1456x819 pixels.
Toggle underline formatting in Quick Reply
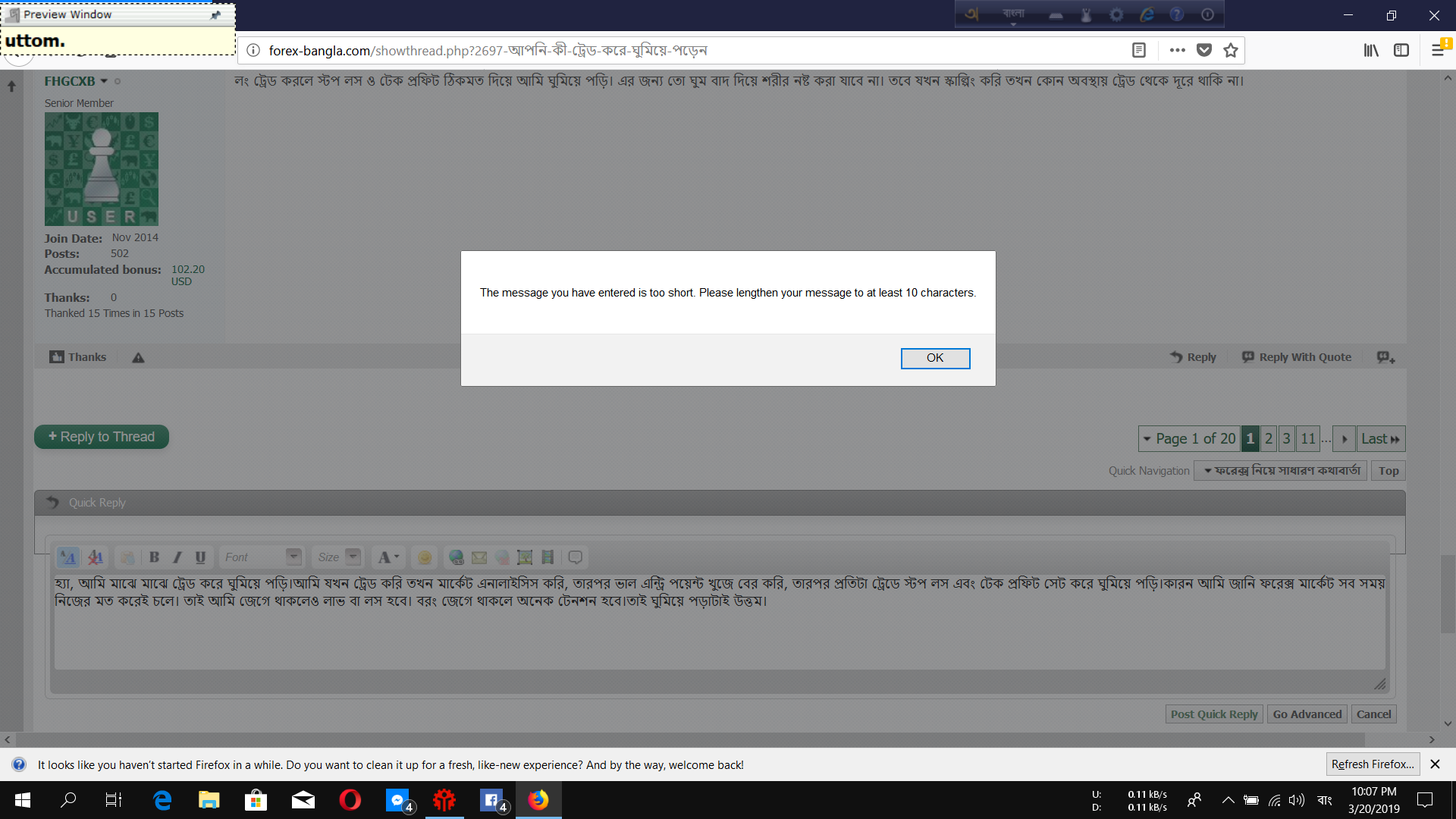(200, 557)
